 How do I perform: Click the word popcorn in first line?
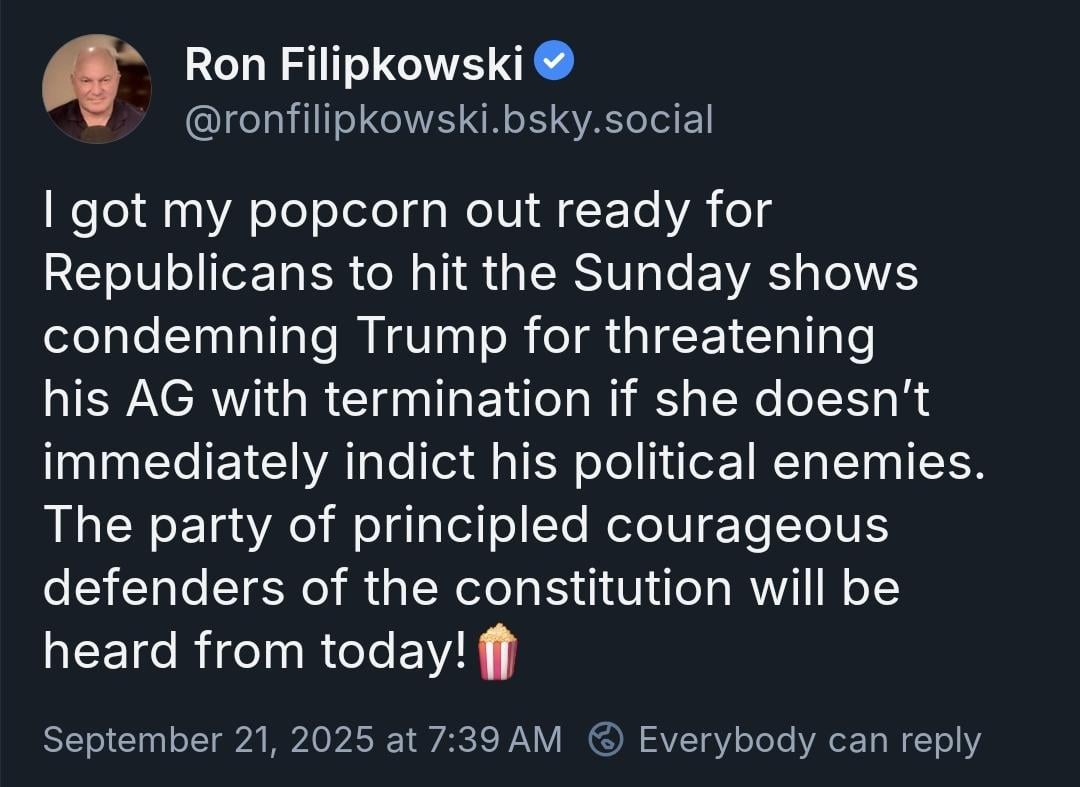coord(347,211)
